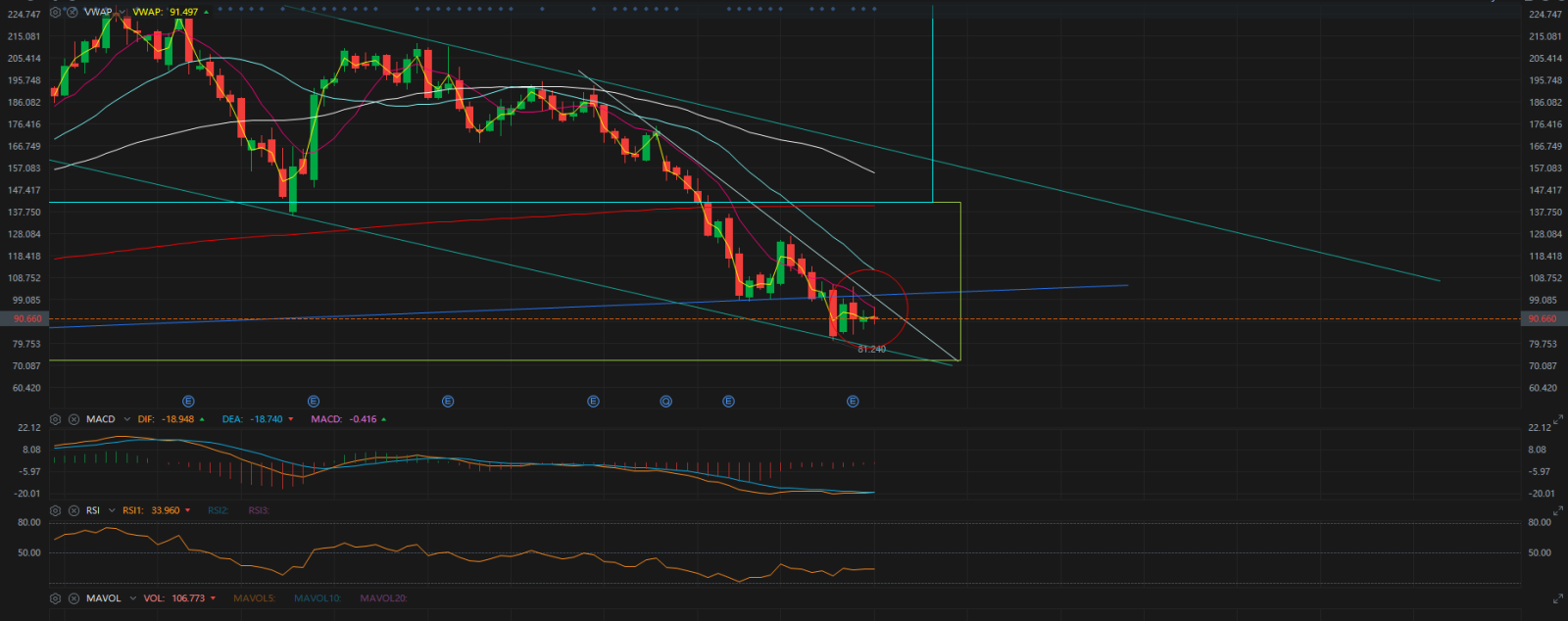Maximize the RSI pane with expand arrows
Screen dimensions: 1568x621
click(1558, 511)
